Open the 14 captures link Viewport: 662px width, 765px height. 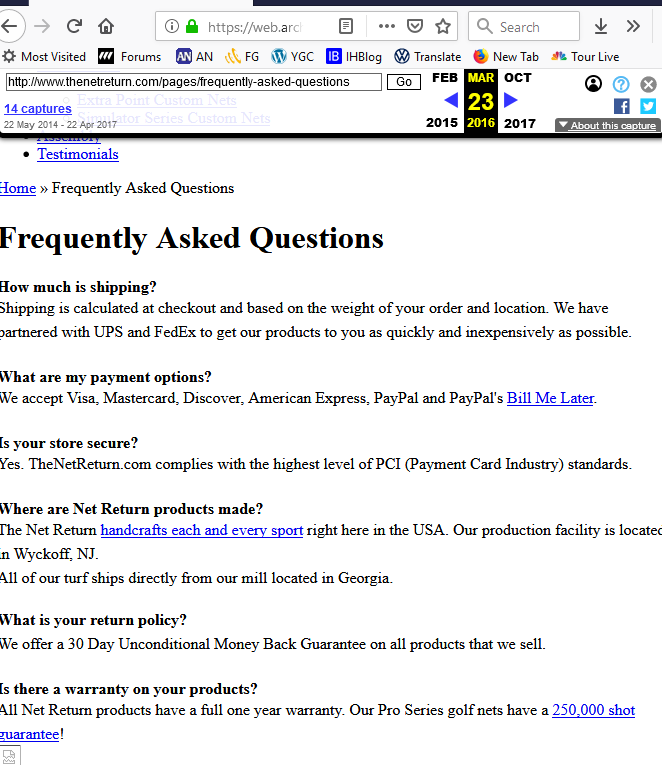(x=38, y=108)
